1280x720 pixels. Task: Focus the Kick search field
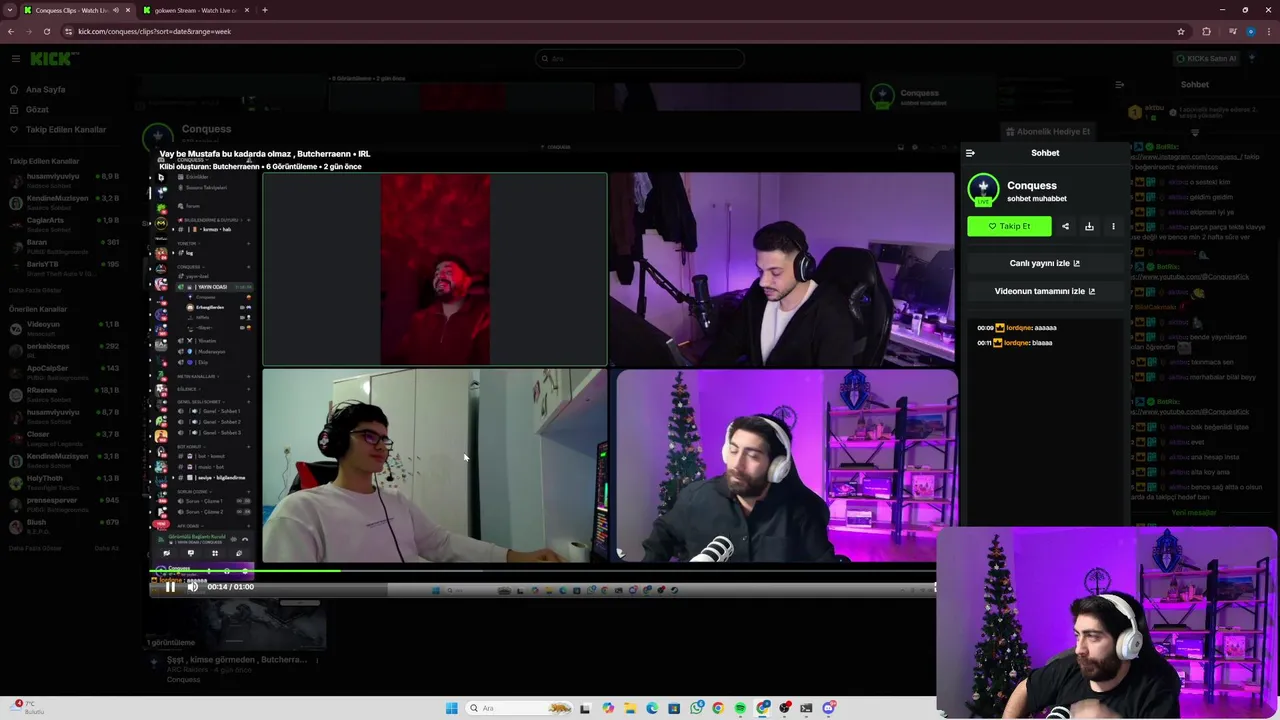tap(640, 59)
